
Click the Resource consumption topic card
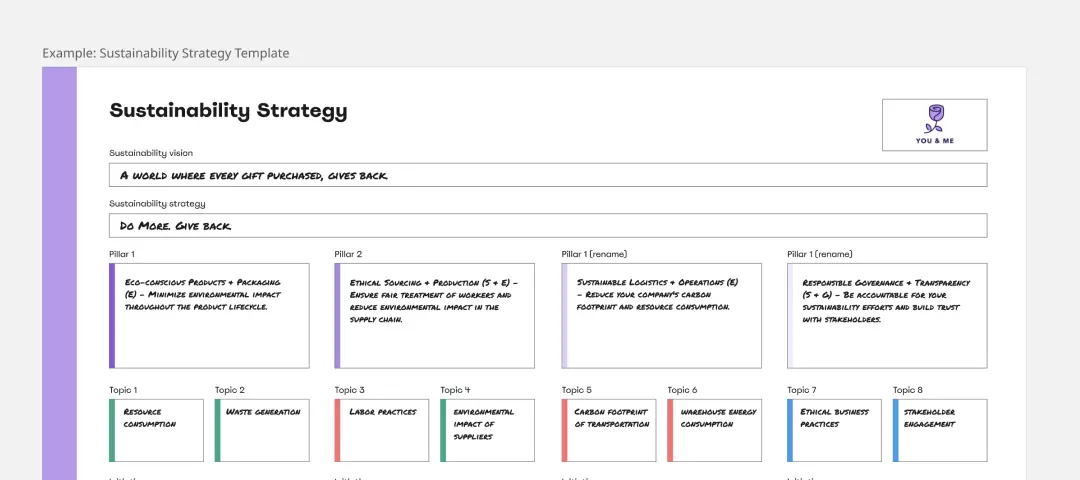157,430
